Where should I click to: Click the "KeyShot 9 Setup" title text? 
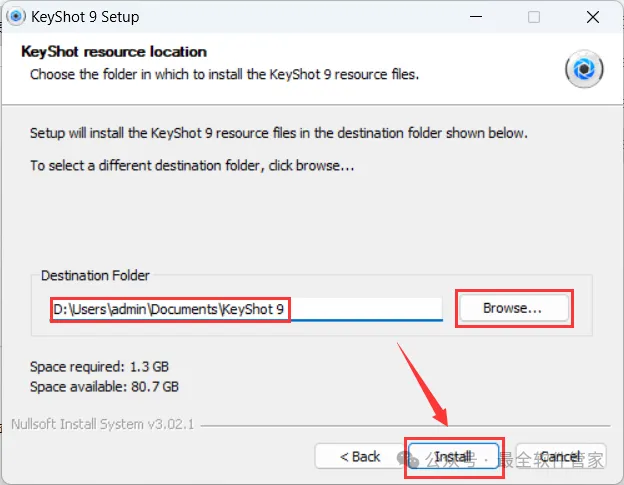click(x=85, y=17)
